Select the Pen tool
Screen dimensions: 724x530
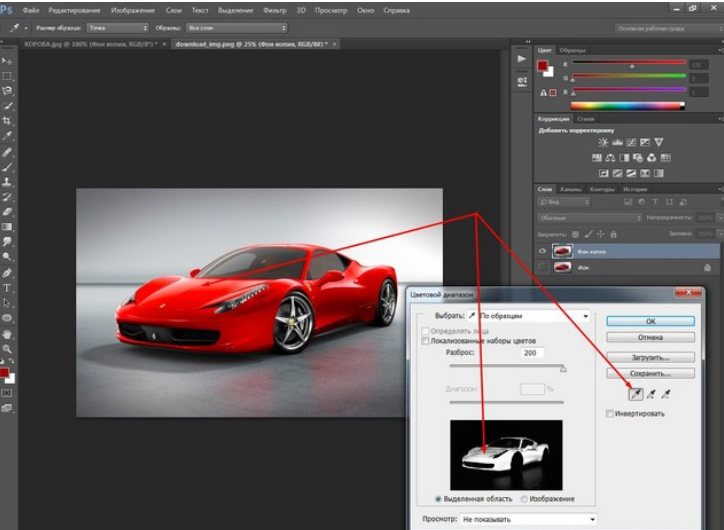coord(7,273)
